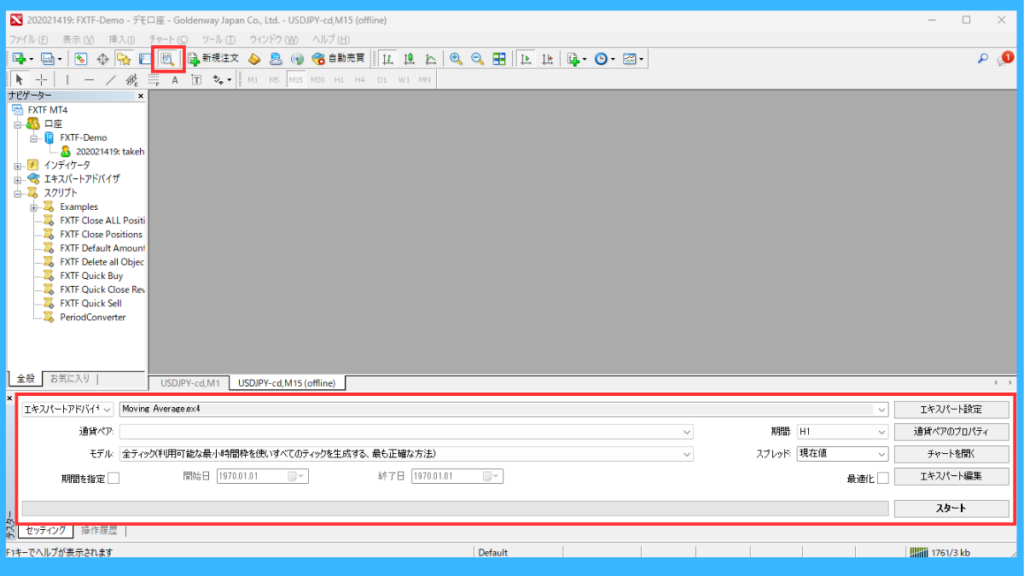1024x576 pixels.
Task: Toggle the 自動売買 auto trading button
Action: pos(338,59)
